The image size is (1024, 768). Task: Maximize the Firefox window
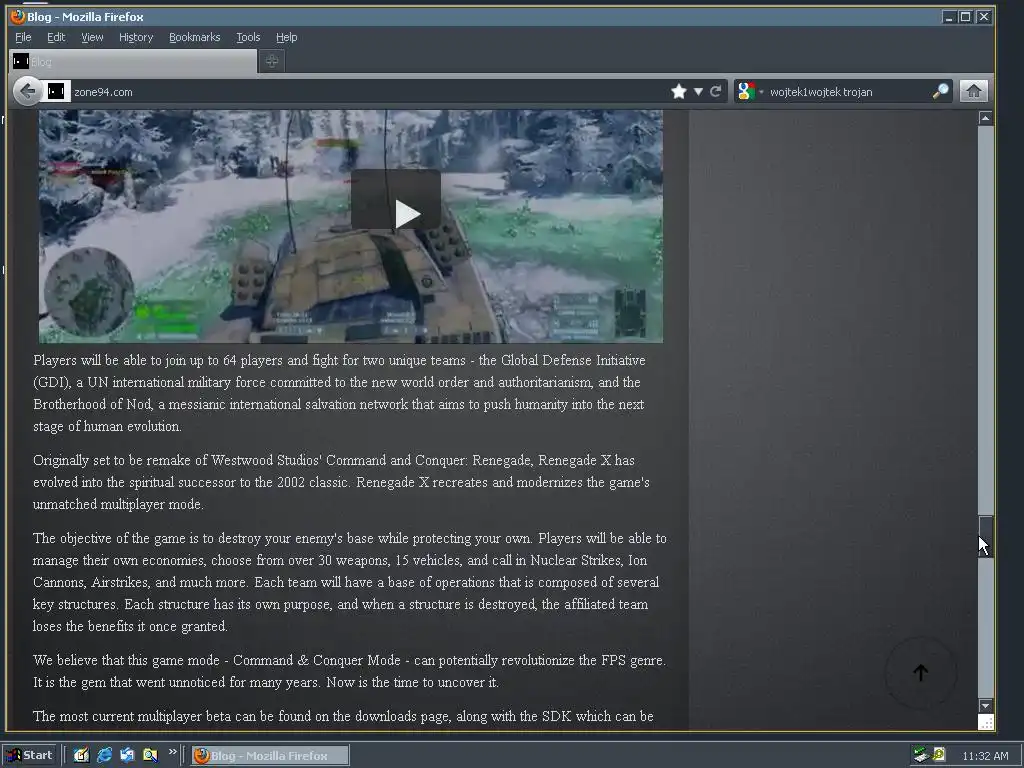point(966,17)
